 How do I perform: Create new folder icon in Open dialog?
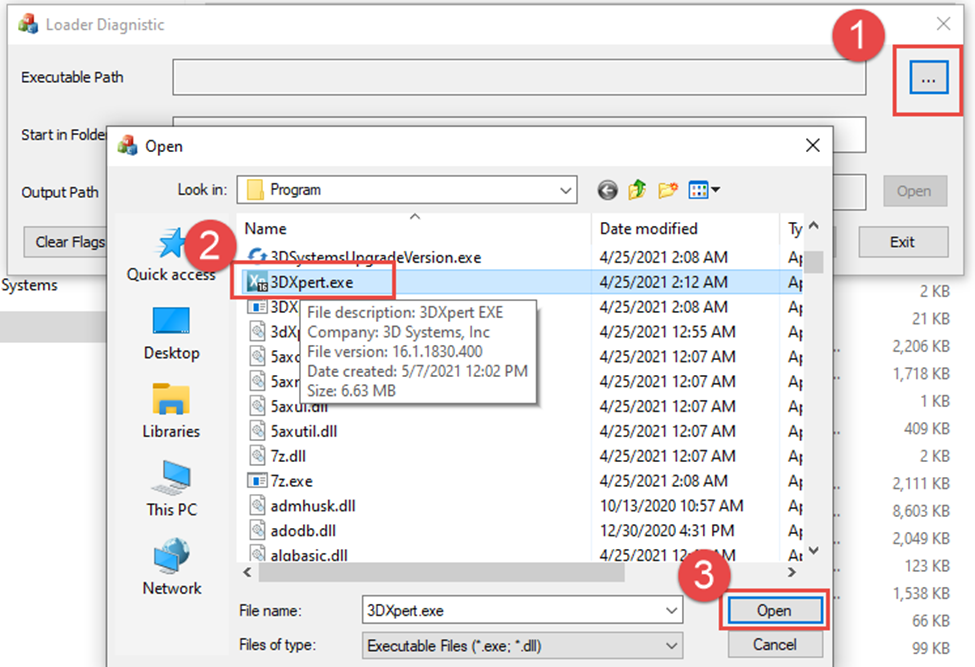(x=668, y=190)
